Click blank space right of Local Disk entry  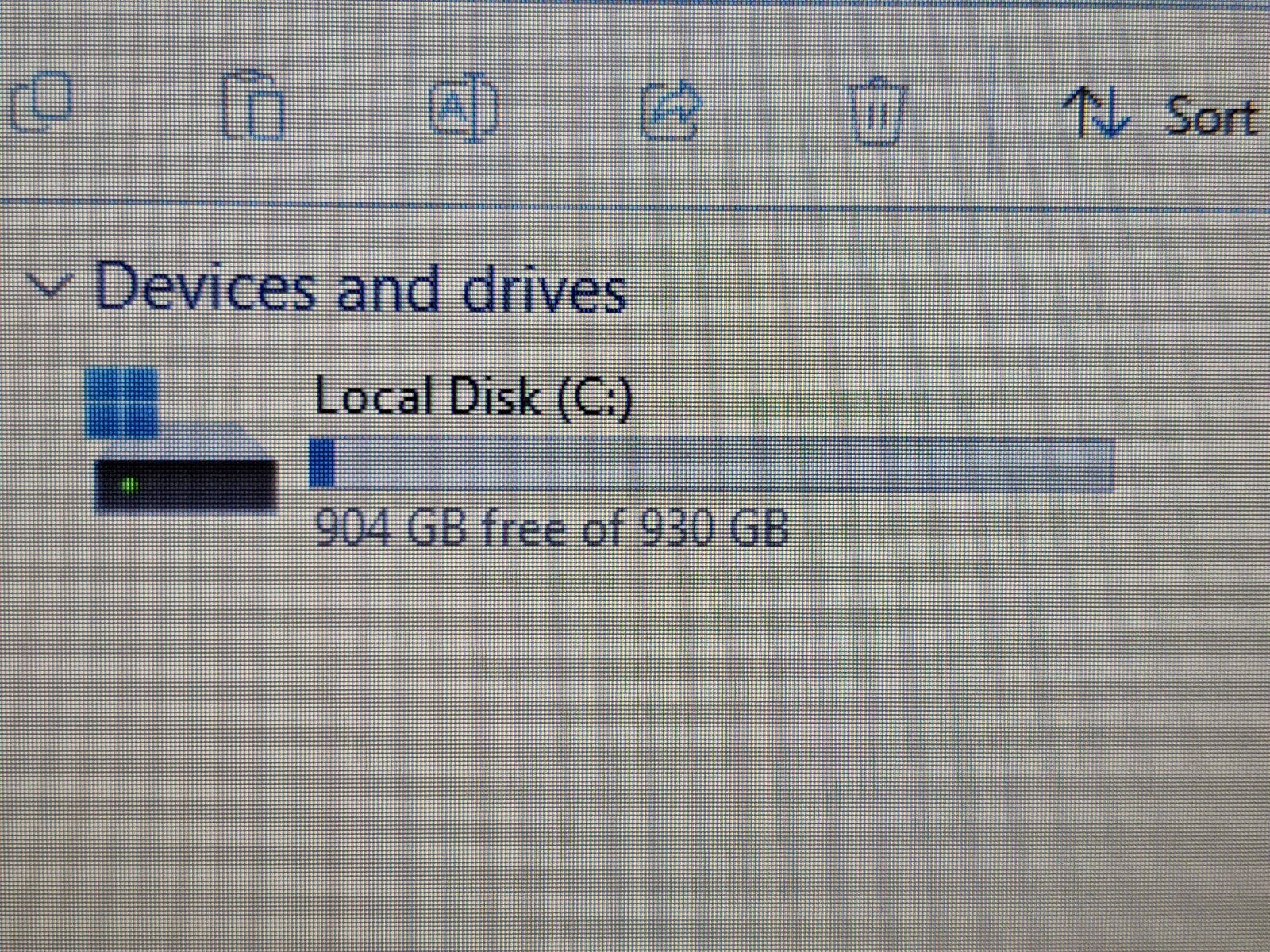pos(1191,460)
